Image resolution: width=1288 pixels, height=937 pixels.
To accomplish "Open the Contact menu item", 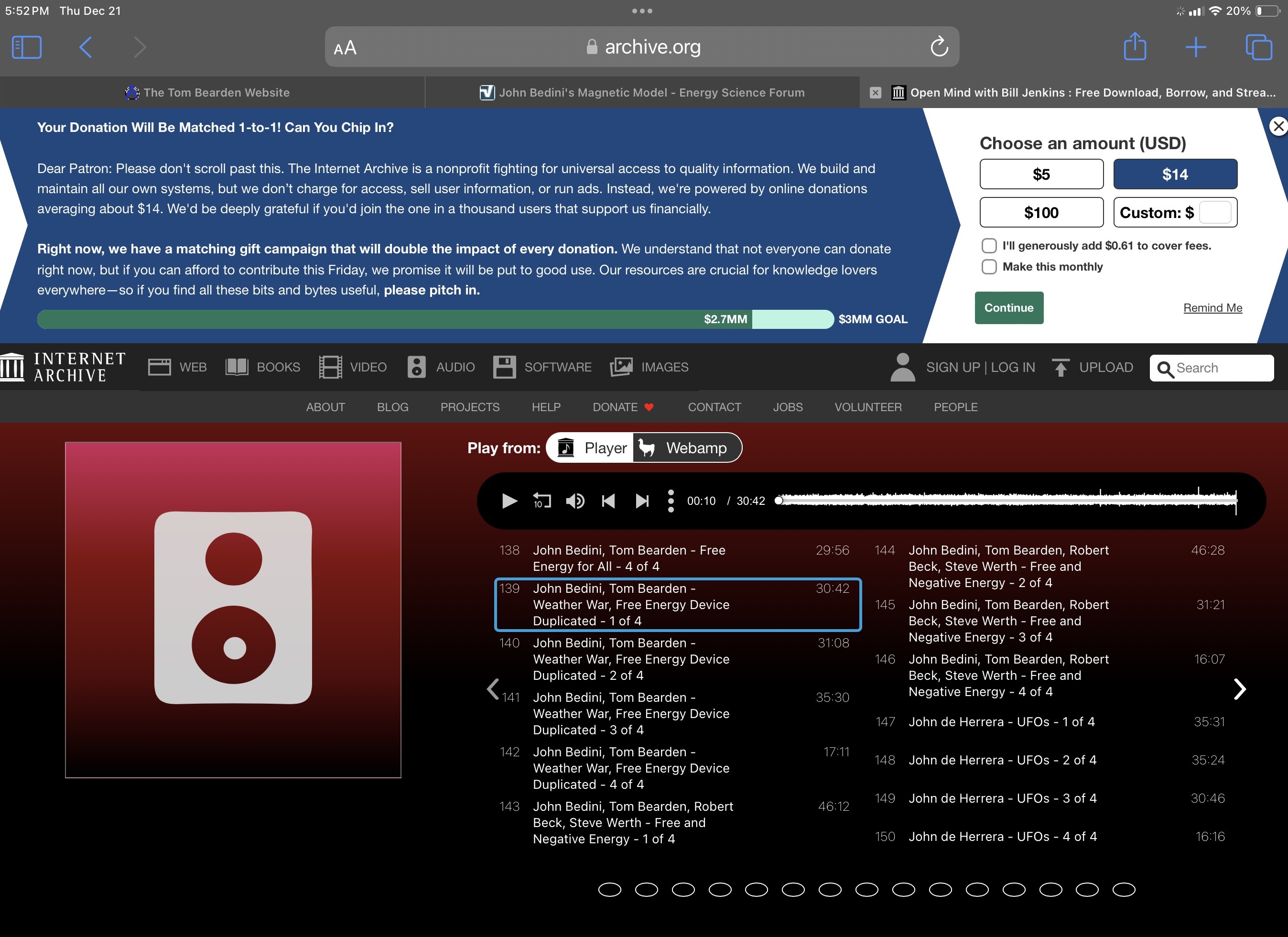I will 714,407.
